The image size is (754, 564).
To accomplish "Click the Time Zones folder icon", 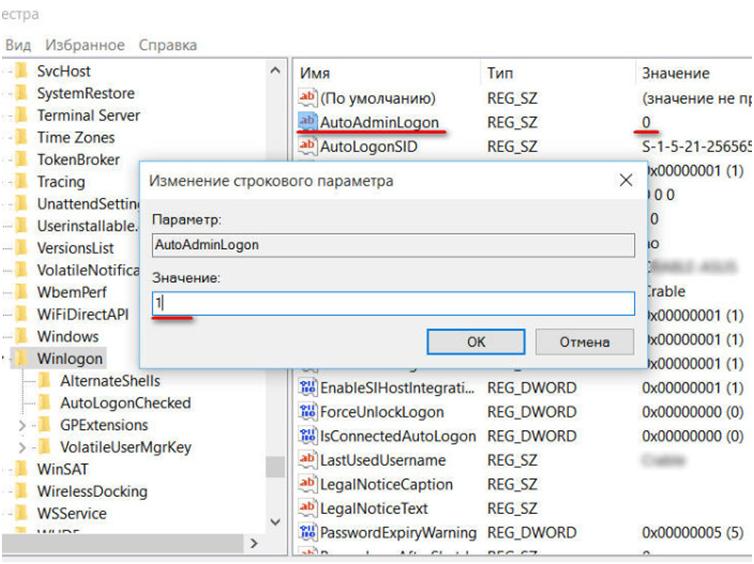I will click(21, 137).
